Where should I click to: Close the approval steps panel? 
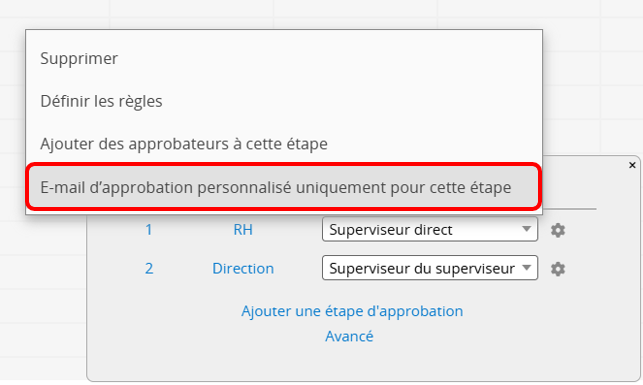pos(632,165)
